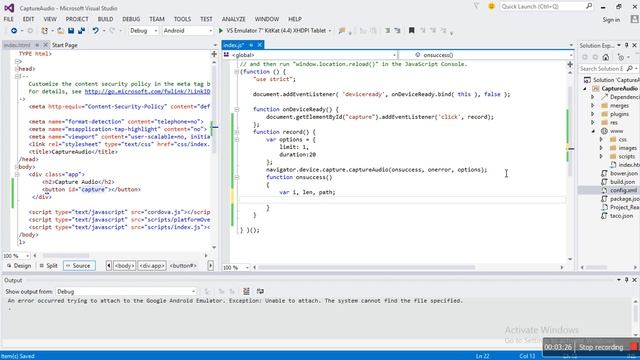Open the DEBUG menu

[131, 19]
